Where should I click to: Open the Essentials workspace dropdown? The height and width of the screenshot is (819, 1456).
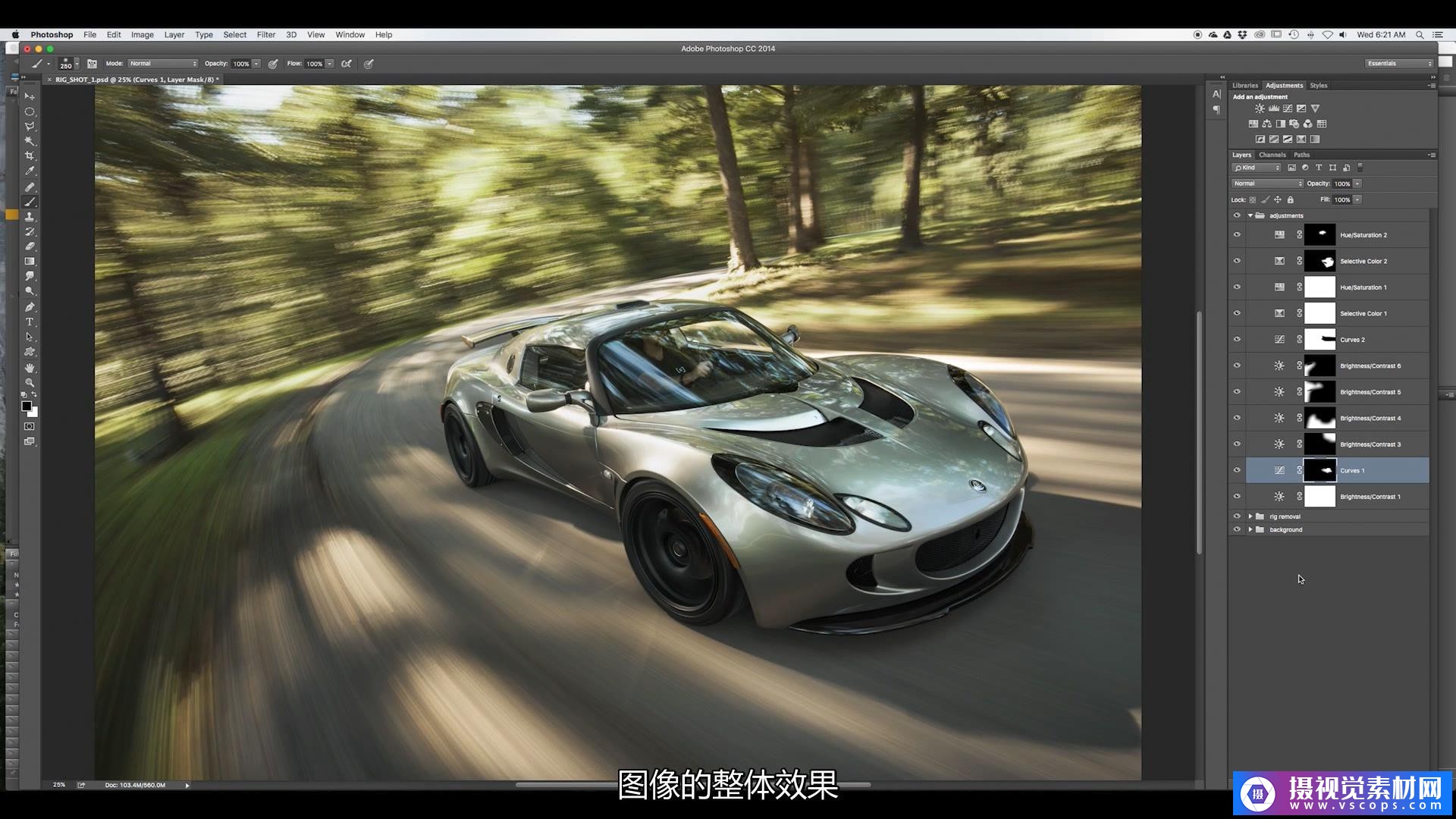(x=1399, y=64)
